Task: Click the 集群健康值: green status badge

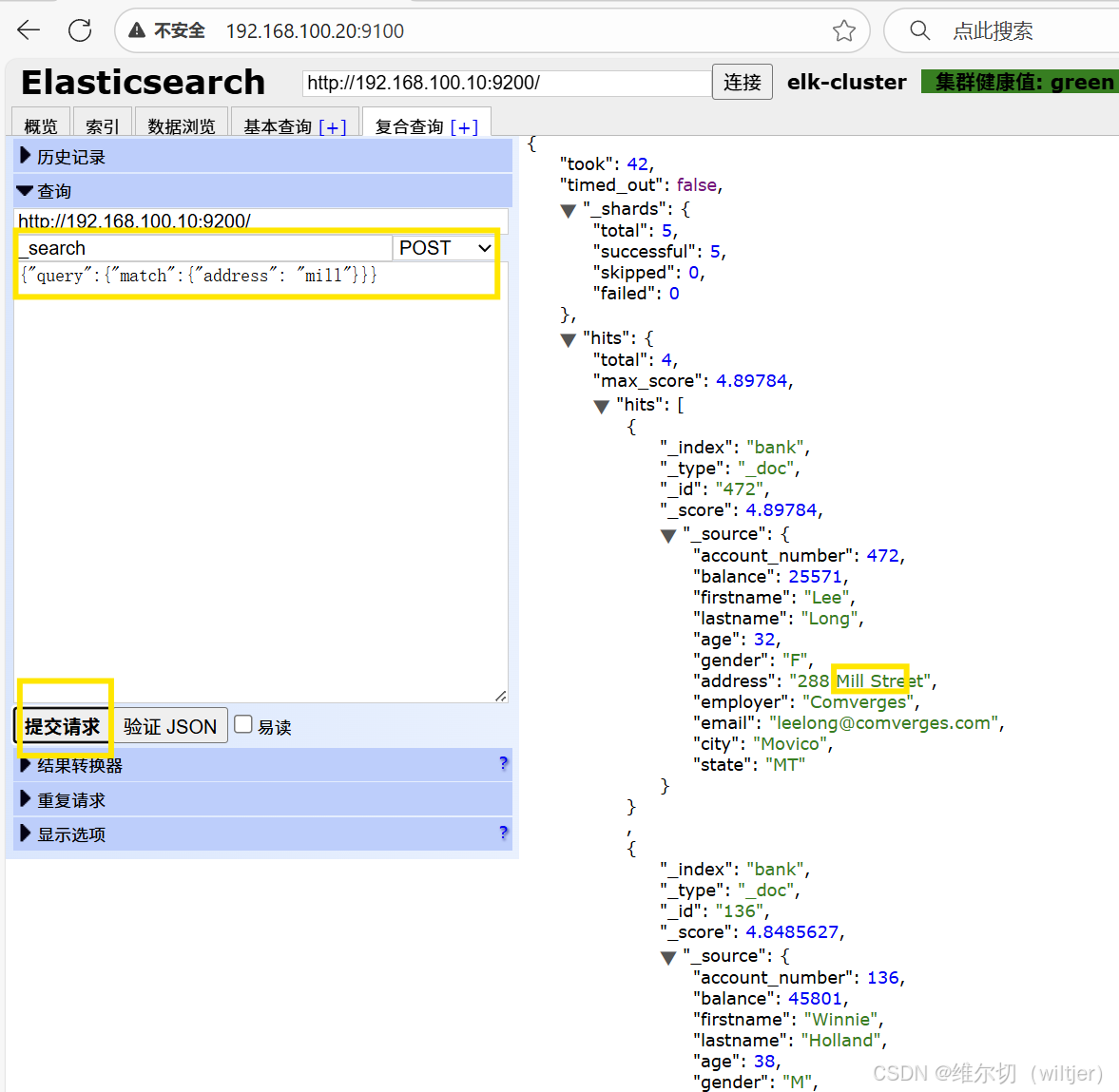Action: tap(1020, 82)
